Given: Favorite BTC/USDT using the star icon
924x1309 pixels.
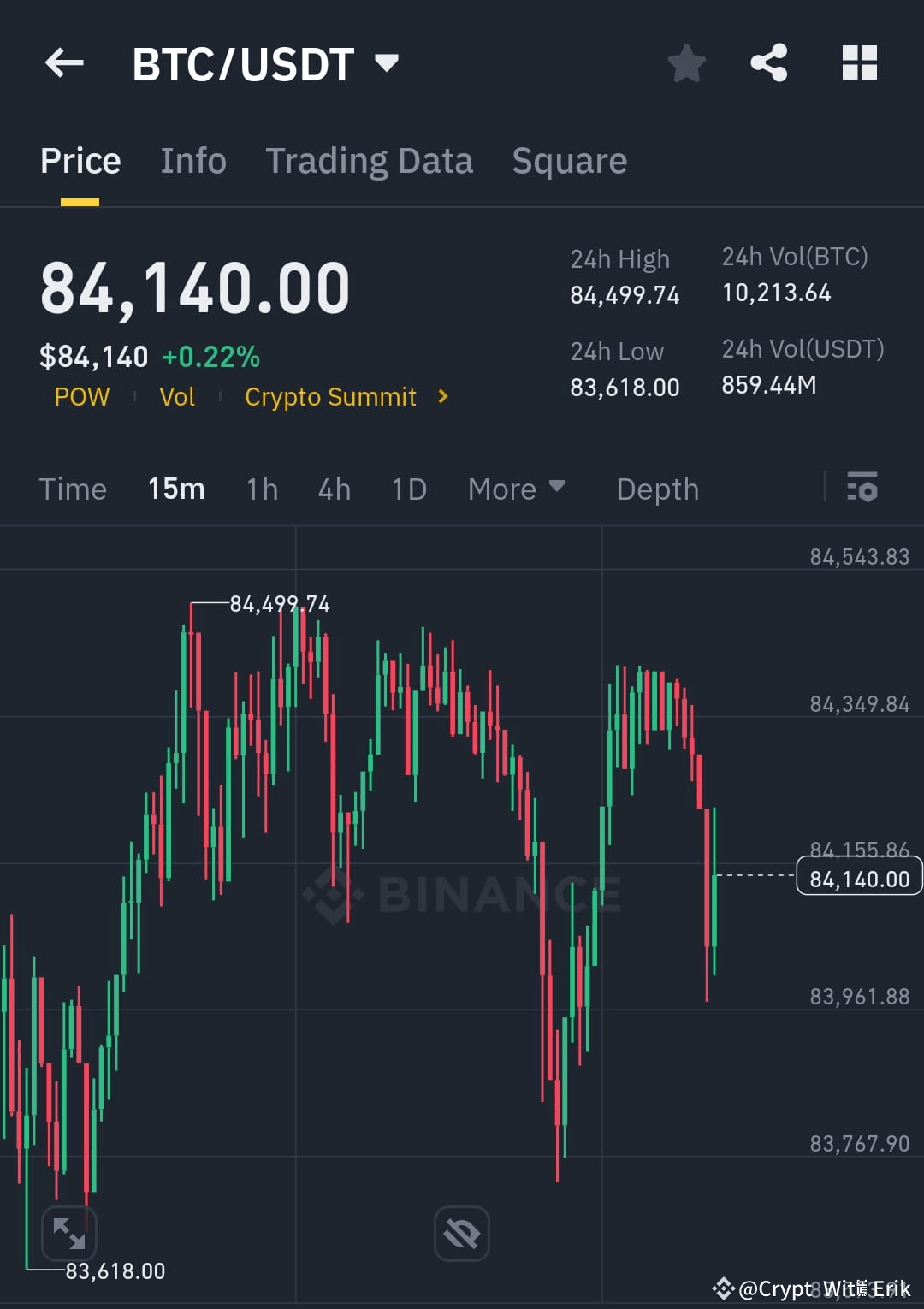Looking at the screenshot, I should [x=687, y=62].
